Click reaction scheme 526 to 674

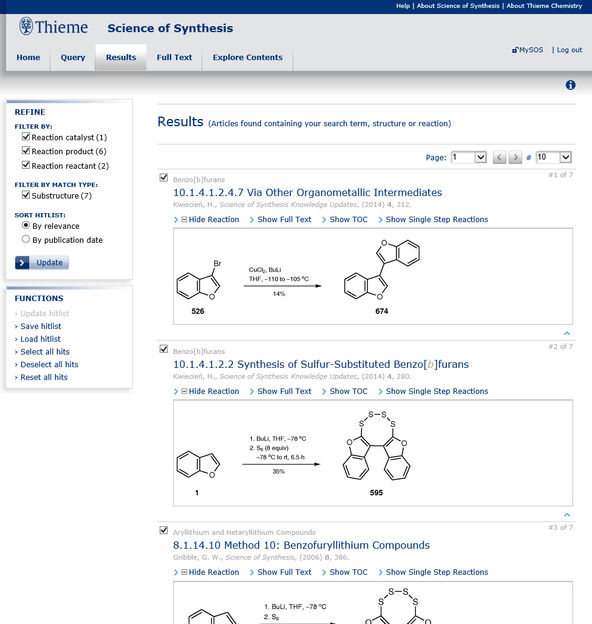click(x=373, y=276)
